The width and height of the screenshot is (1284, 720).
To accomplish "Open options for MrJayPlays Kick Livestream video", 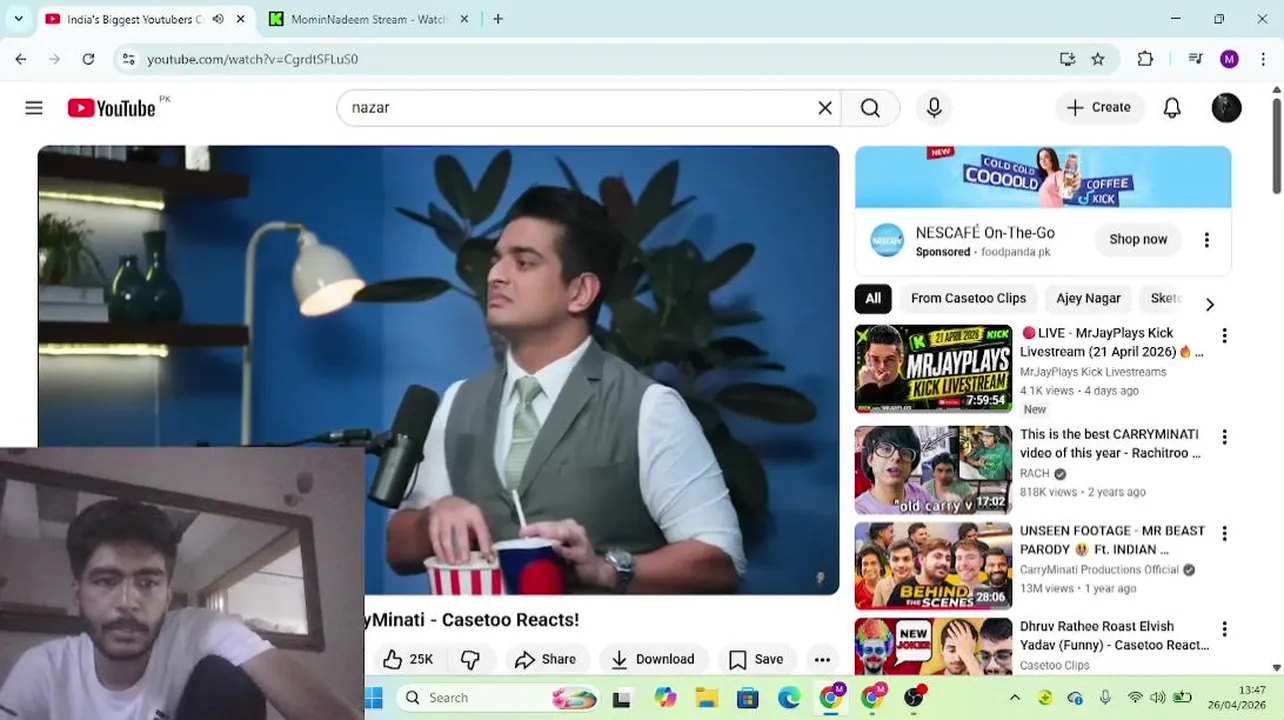I will click(1224, 335).
